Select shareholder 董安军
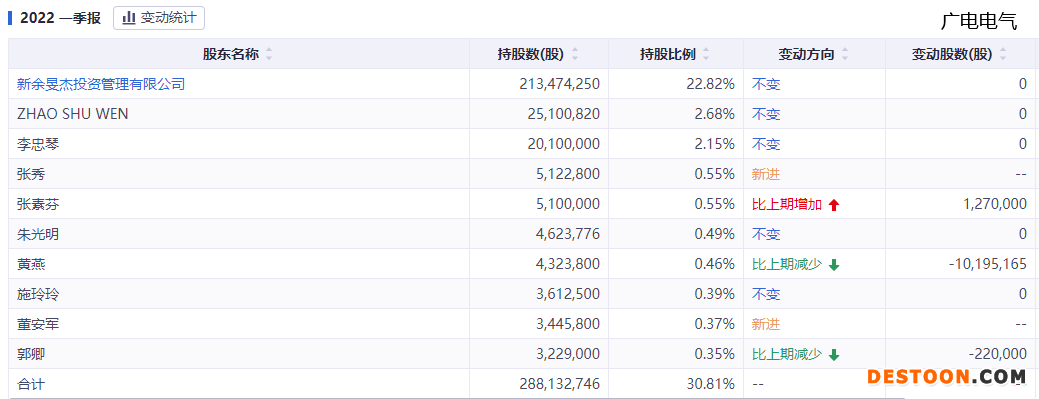The height and width of the screenshot is (399, 1039). click(38, 324)
